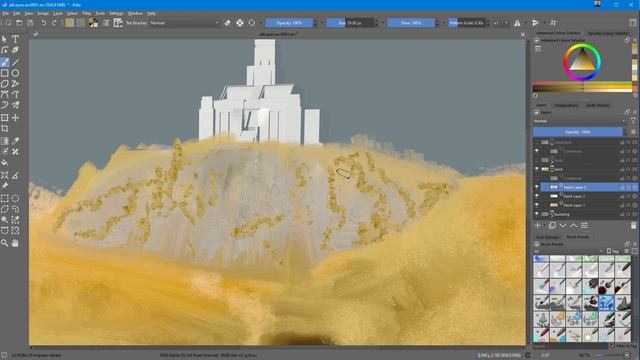This screenshot has height=360, width=640.
Task: Click the Redo arrow in the toolbar
Action: tap(54, 23)
